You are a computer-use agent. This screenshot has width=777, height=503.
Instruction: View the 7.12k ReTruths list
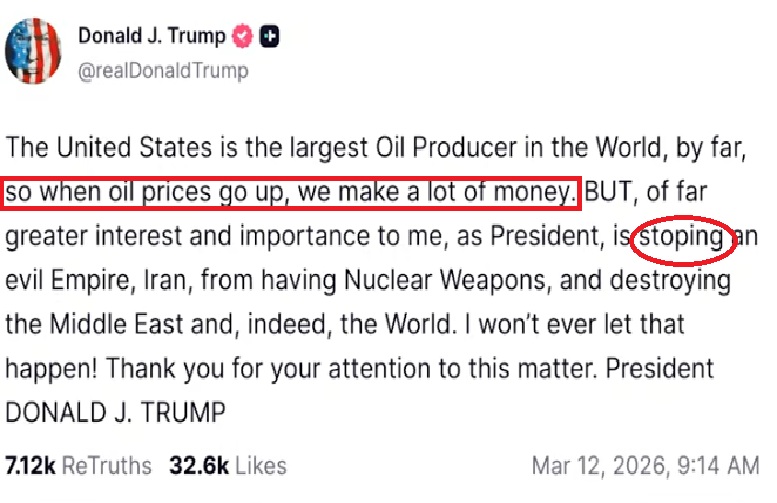coord(78,466)
